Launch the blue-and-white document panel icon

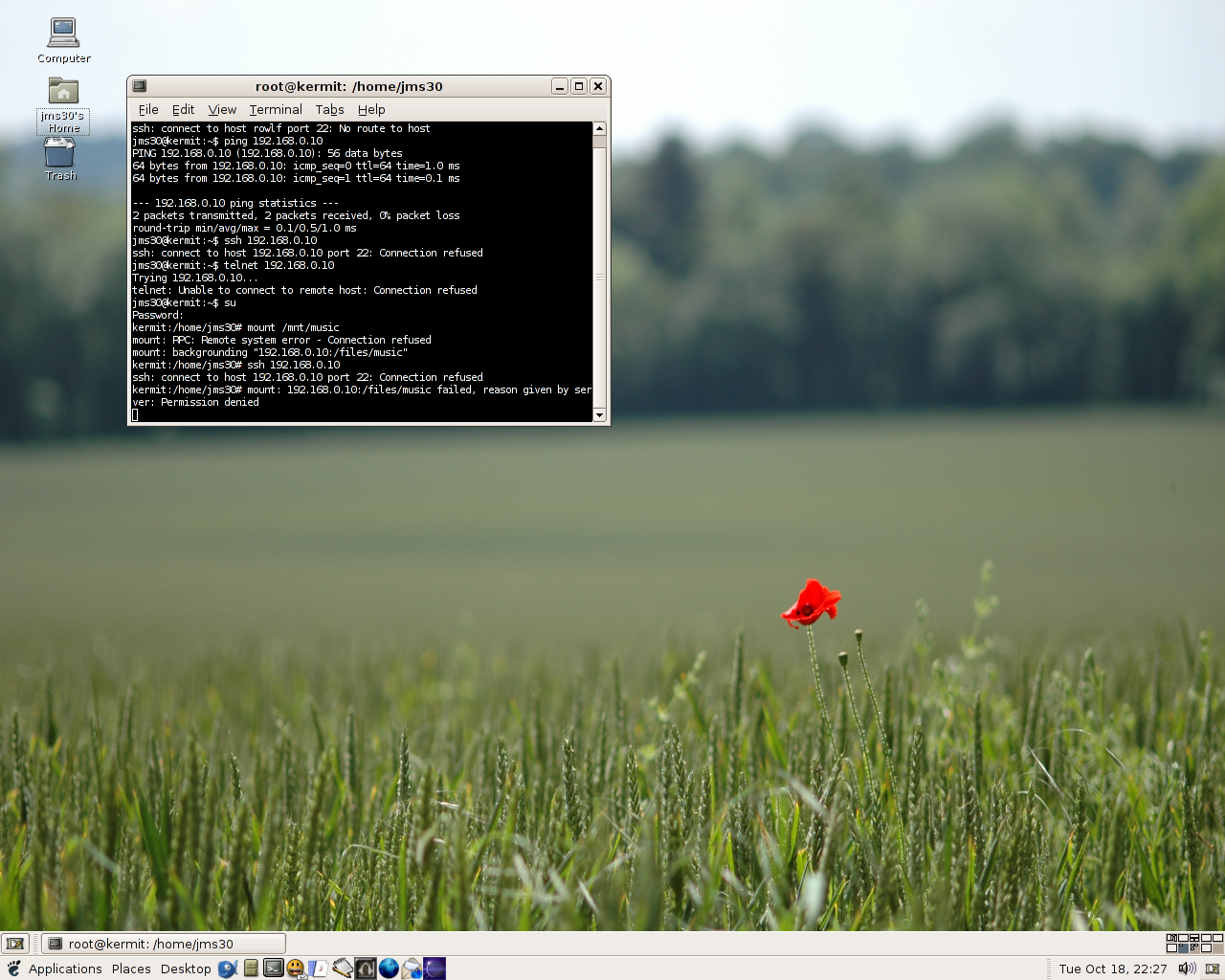pyautogui.click(x=319, y=969)
